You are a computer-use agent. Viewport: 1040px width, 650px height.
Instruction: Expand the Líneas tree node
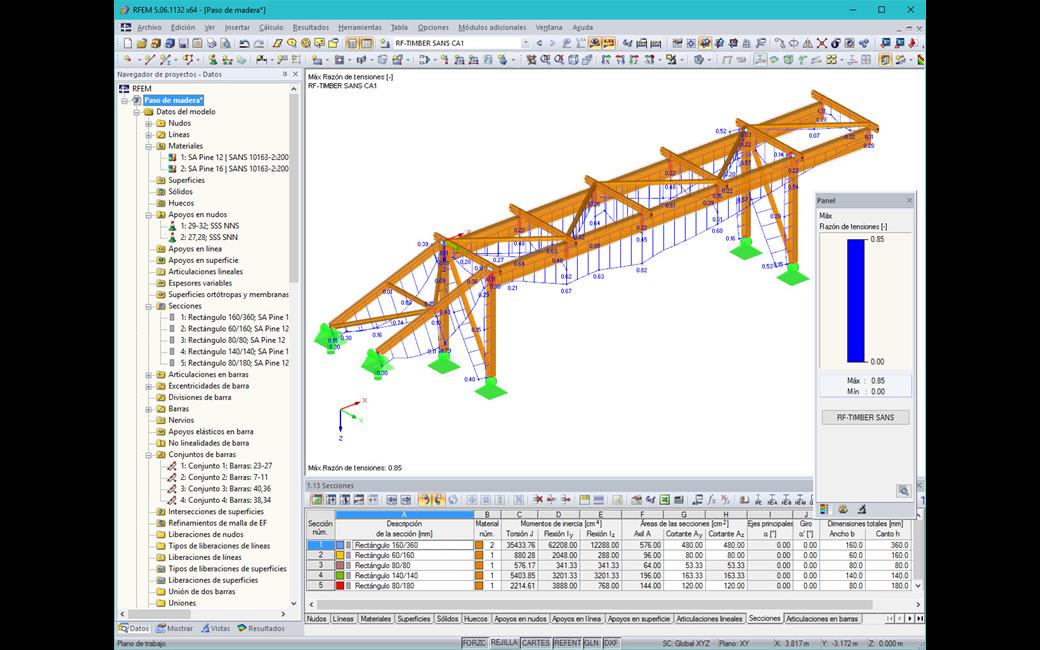149,135
